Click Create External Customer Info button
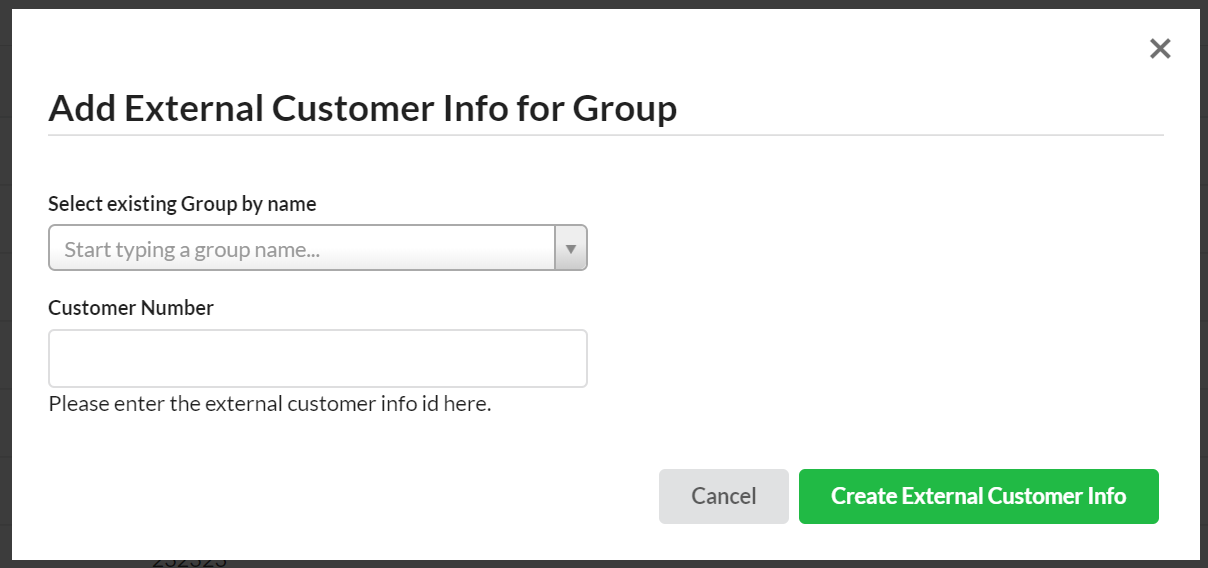The image size is (1208, 568). [978, 496]
